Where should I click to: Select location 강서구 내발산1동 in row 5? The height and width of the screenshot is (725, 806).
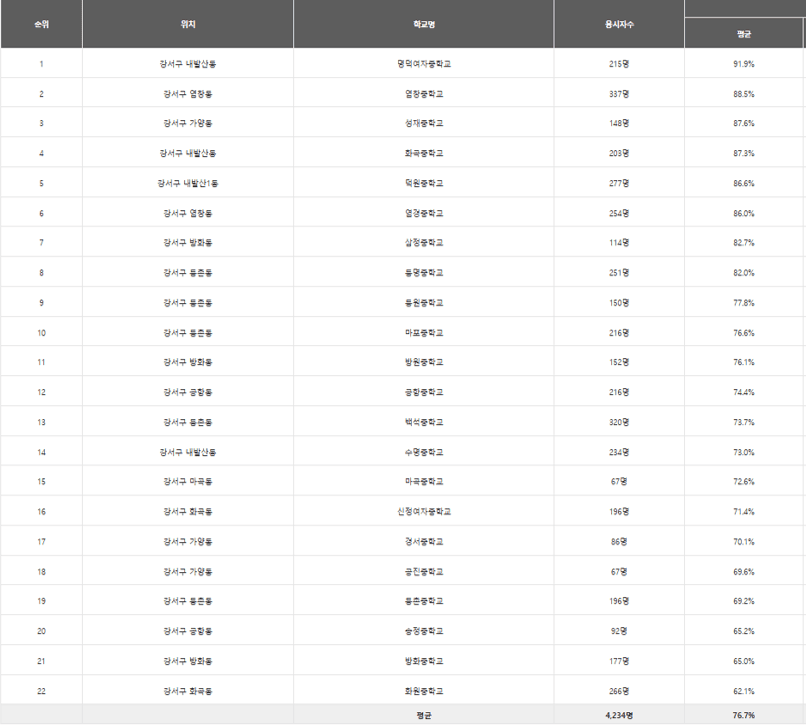(x=188, y=183)
